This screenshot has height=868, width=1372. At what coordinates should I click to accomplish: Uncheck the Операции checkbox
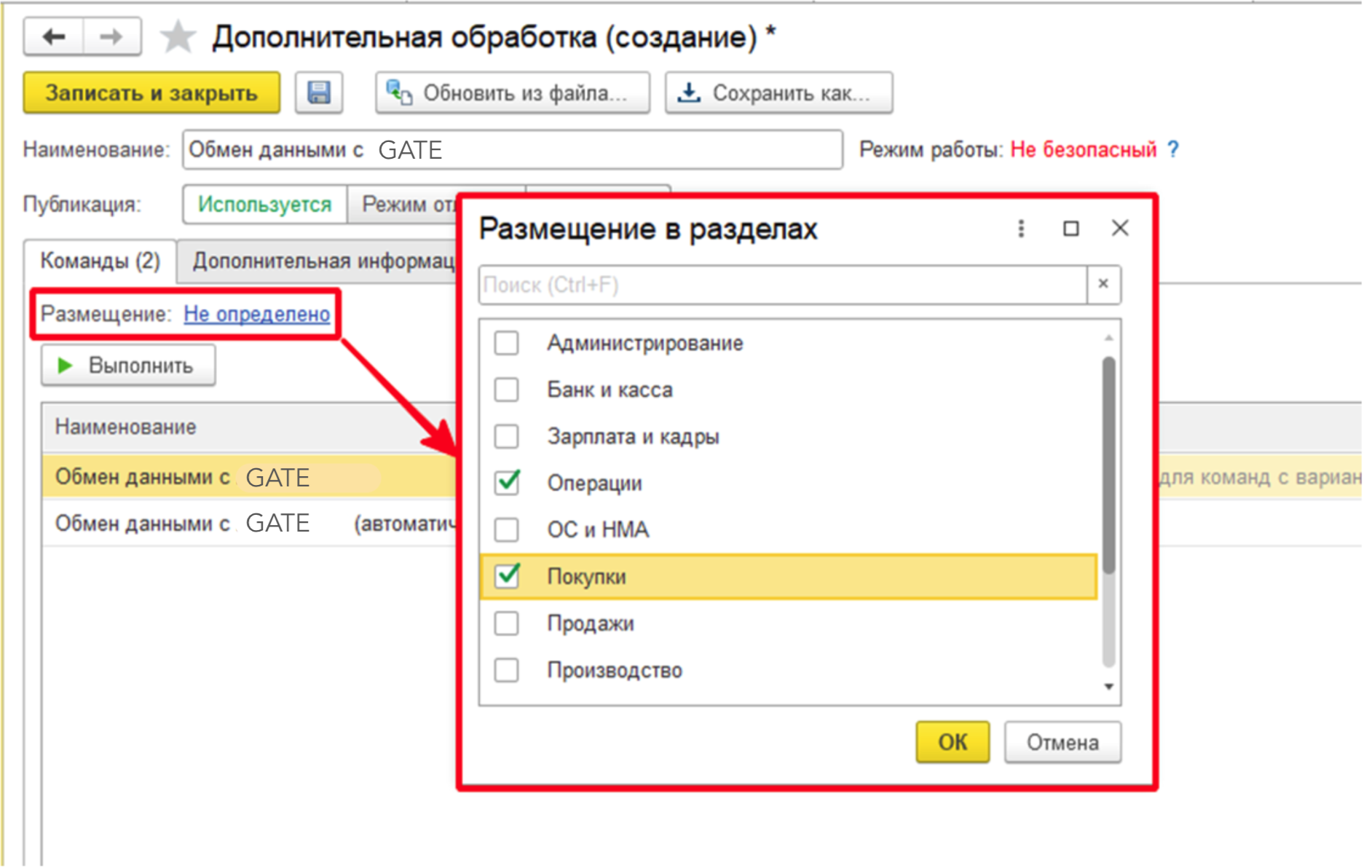coord(506,483)
